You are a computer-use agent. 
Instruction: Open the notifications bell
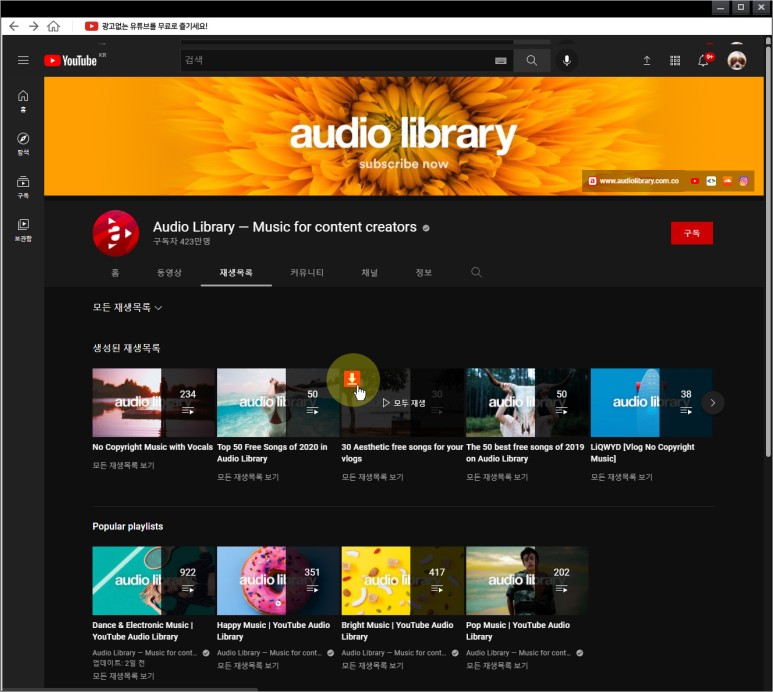(x=703, y=61)
